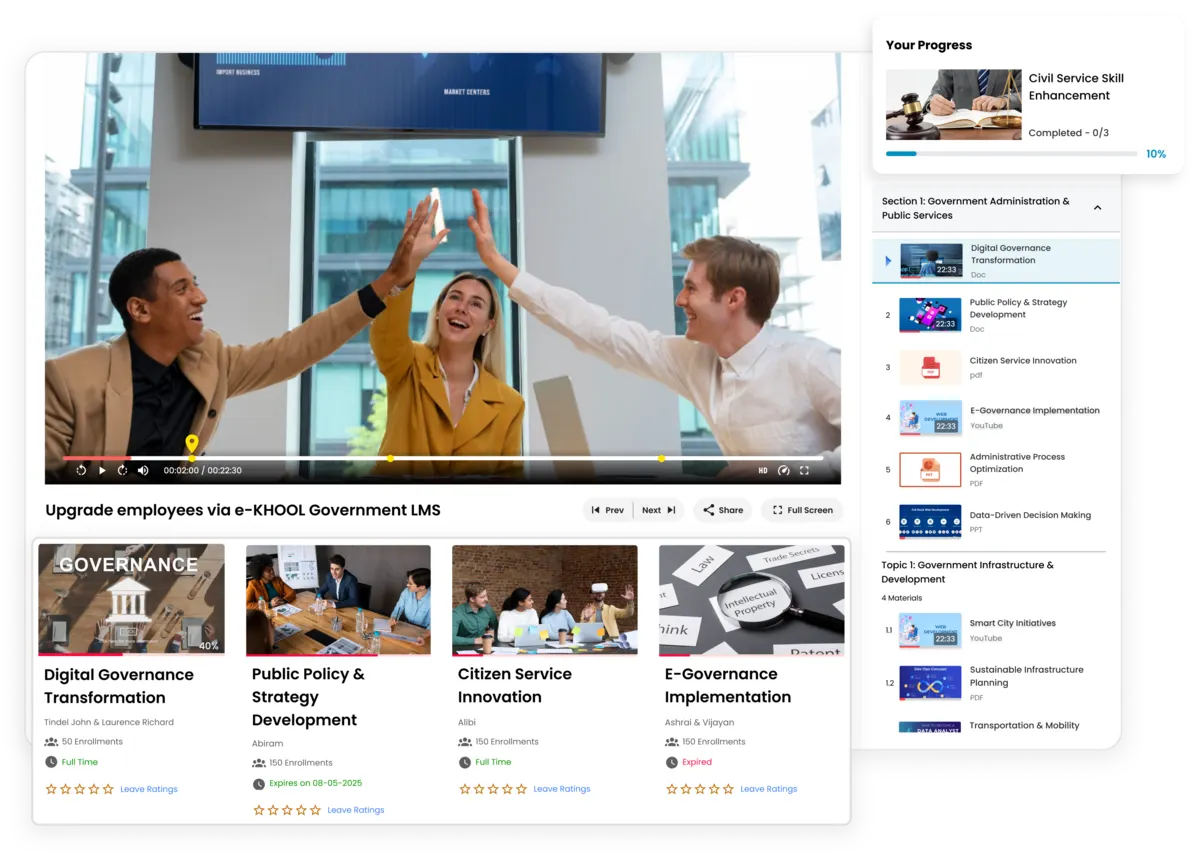Toggle HD quality in the video player
The height and width of the screenshot is (854, 1200).
coord(762,470)
